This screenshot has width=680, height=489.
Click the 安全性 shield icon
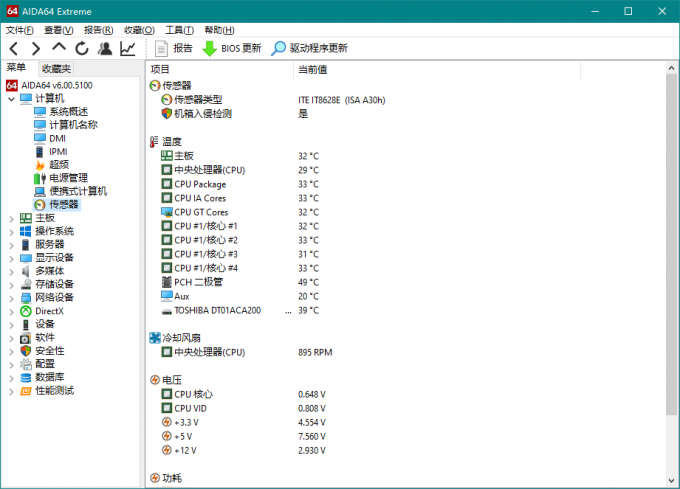point(26,351)
